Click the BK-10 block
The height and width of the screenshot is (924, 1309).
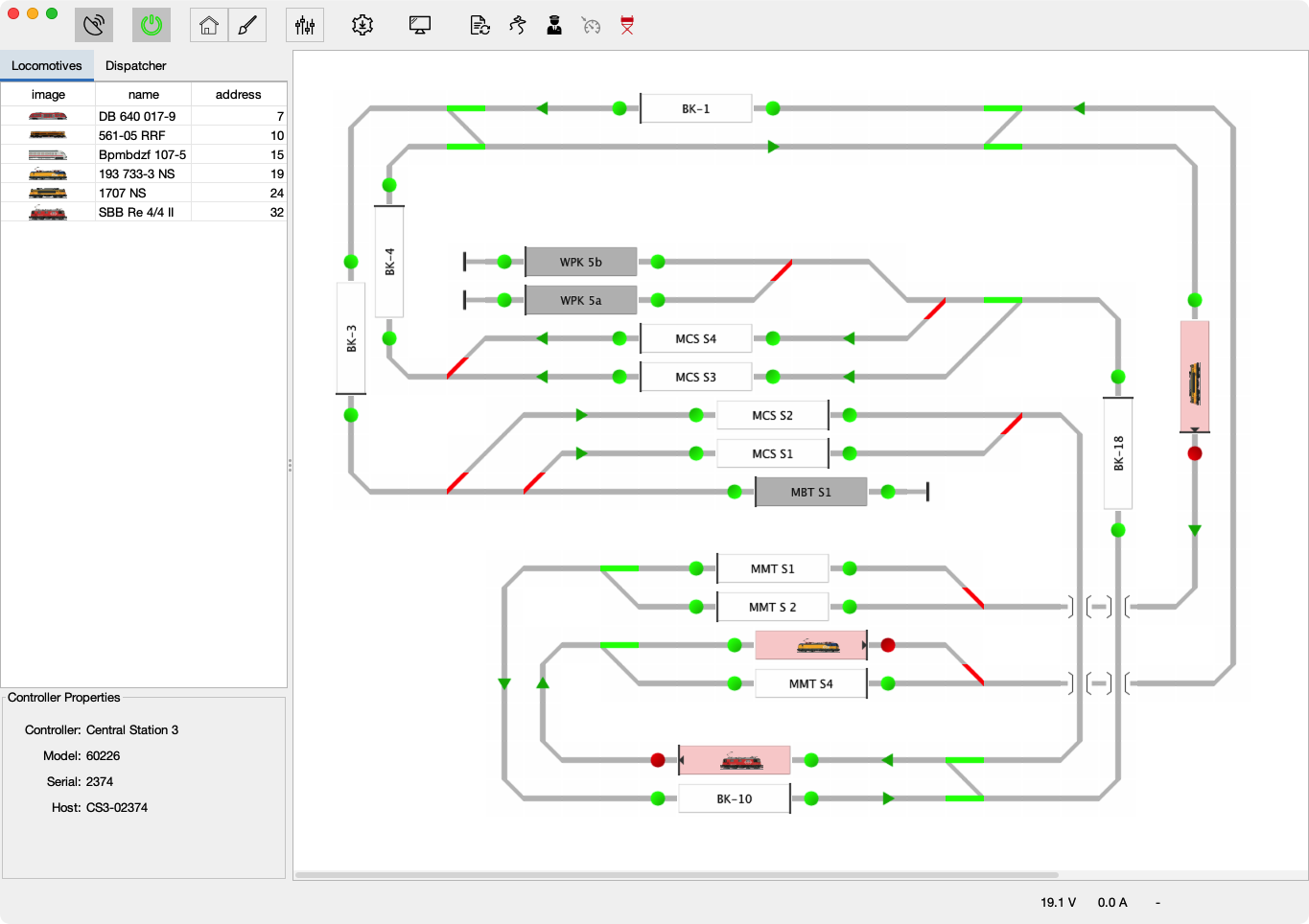[x=735, y=798]
